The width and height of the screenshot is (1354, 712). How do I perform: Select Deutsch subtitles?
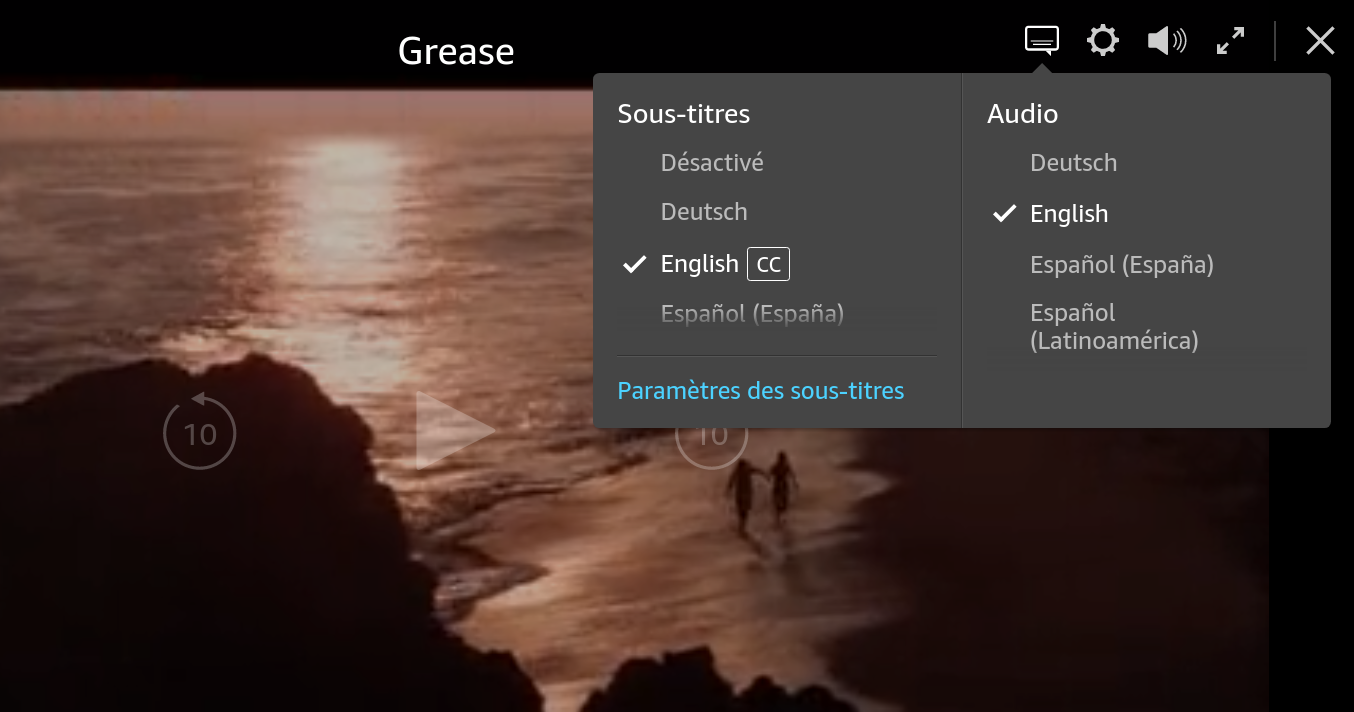704,212
